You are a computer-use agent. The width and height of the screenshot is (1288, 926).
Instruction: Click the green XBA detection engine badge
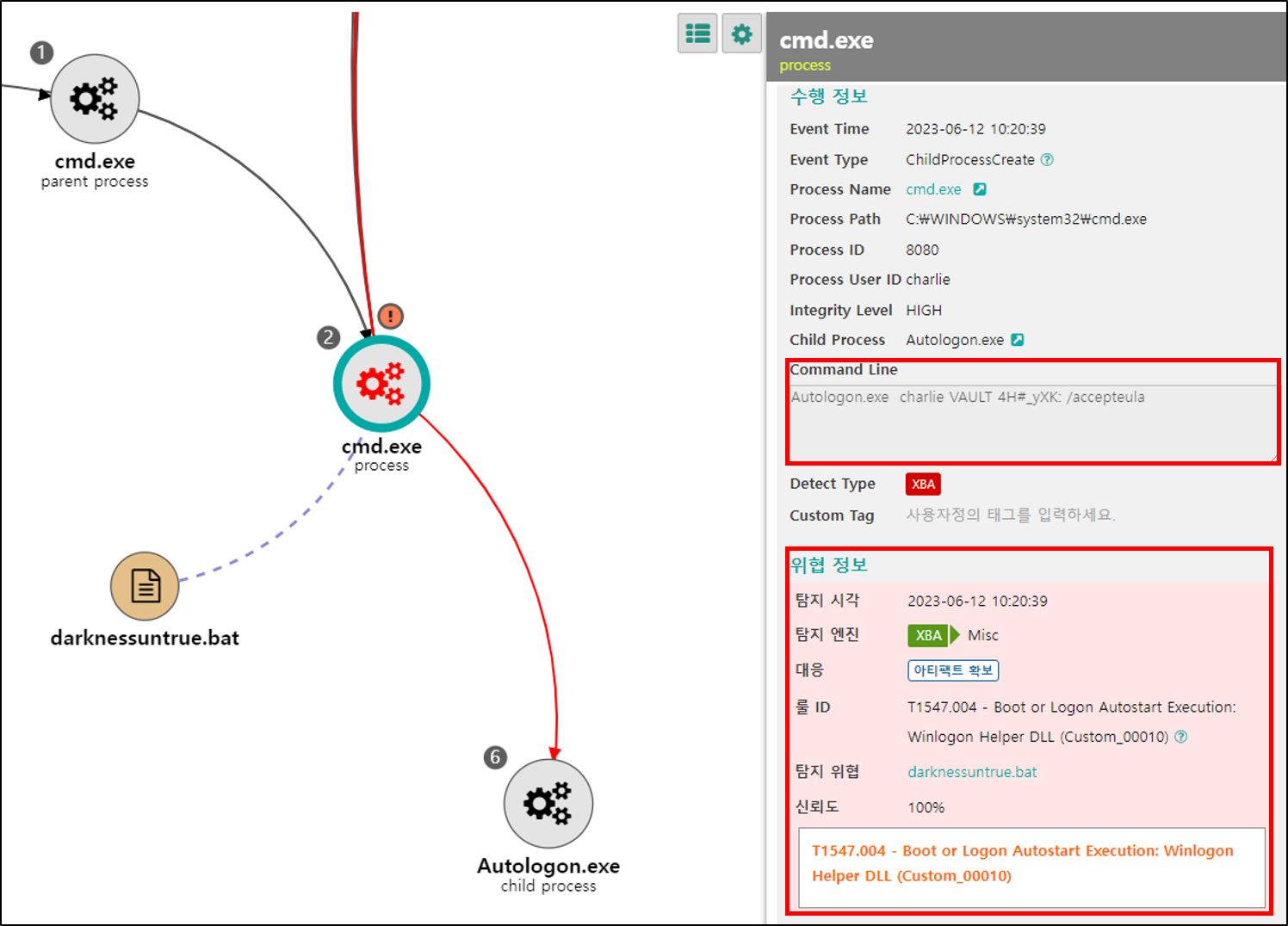pyautogui.click(x=928, y=635)
